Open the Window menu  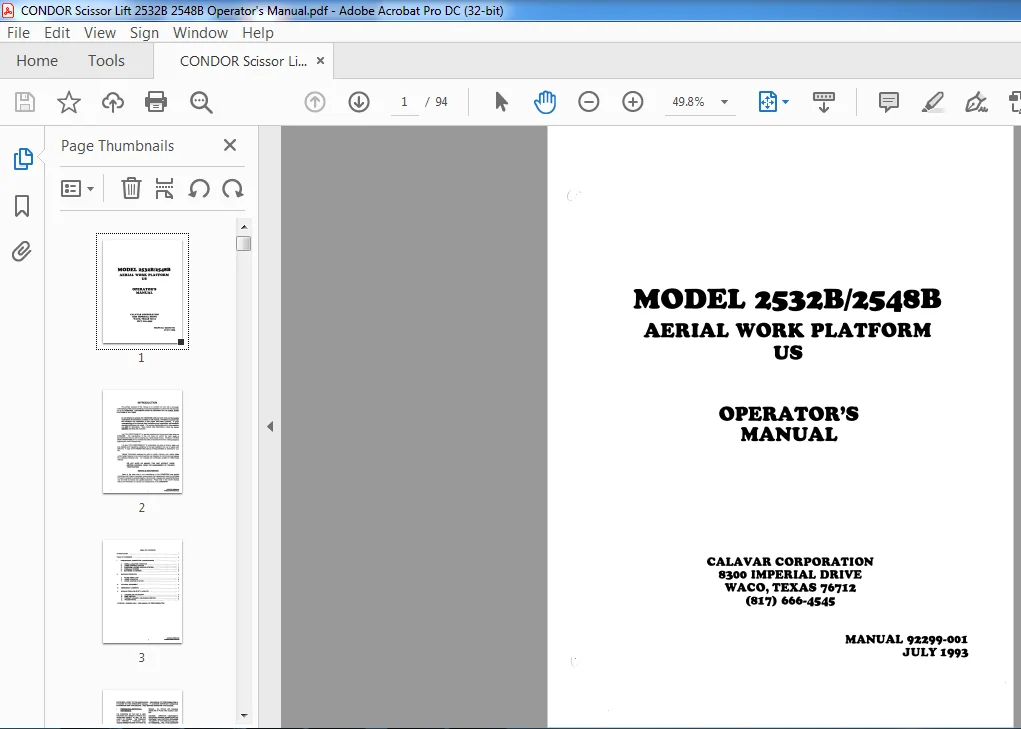click(201, 33)
